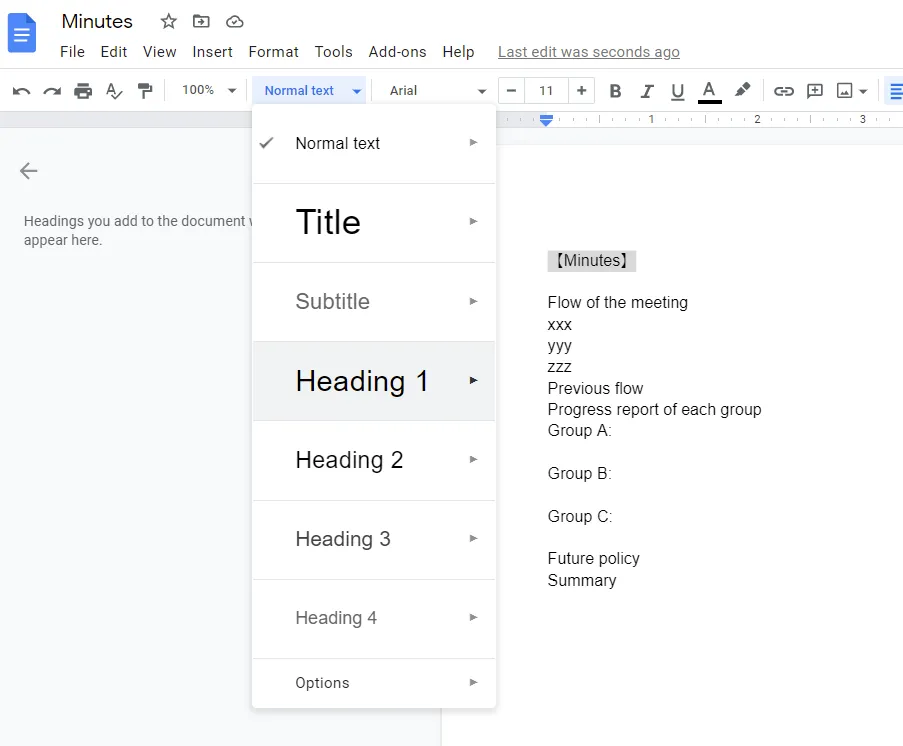
Task: Click the move to folder icon
Action: point(202,21)
